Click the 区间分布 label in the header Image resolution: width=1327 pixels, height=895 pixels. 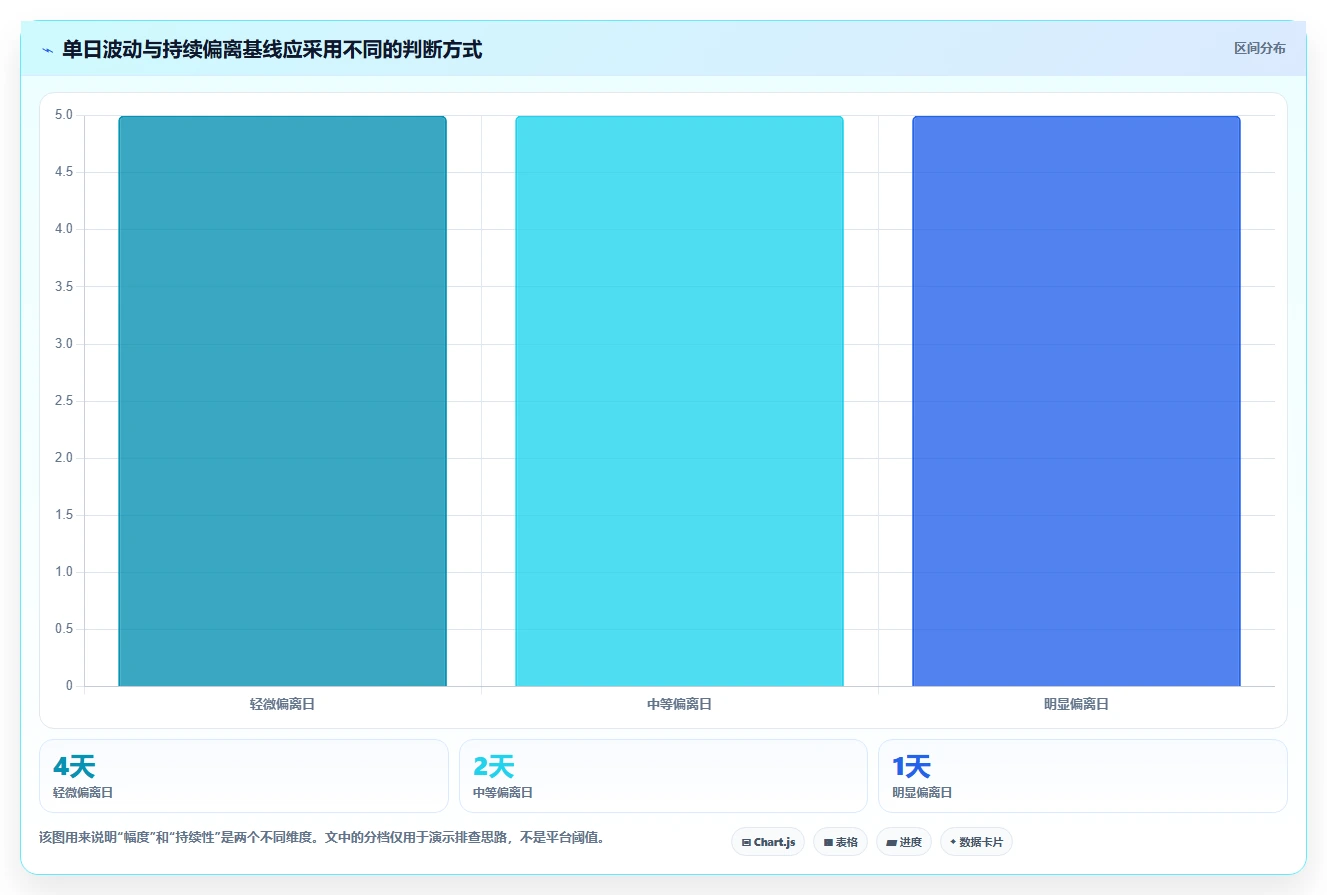click(1259, 48)
